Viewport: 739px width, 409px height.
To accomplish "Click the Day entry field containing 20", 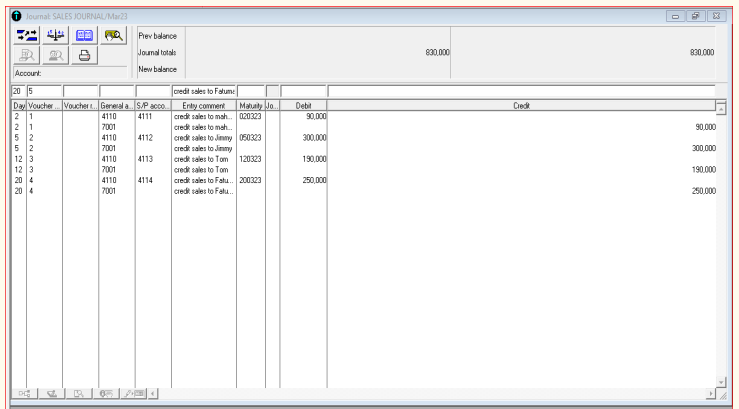I will coord(18,91).
